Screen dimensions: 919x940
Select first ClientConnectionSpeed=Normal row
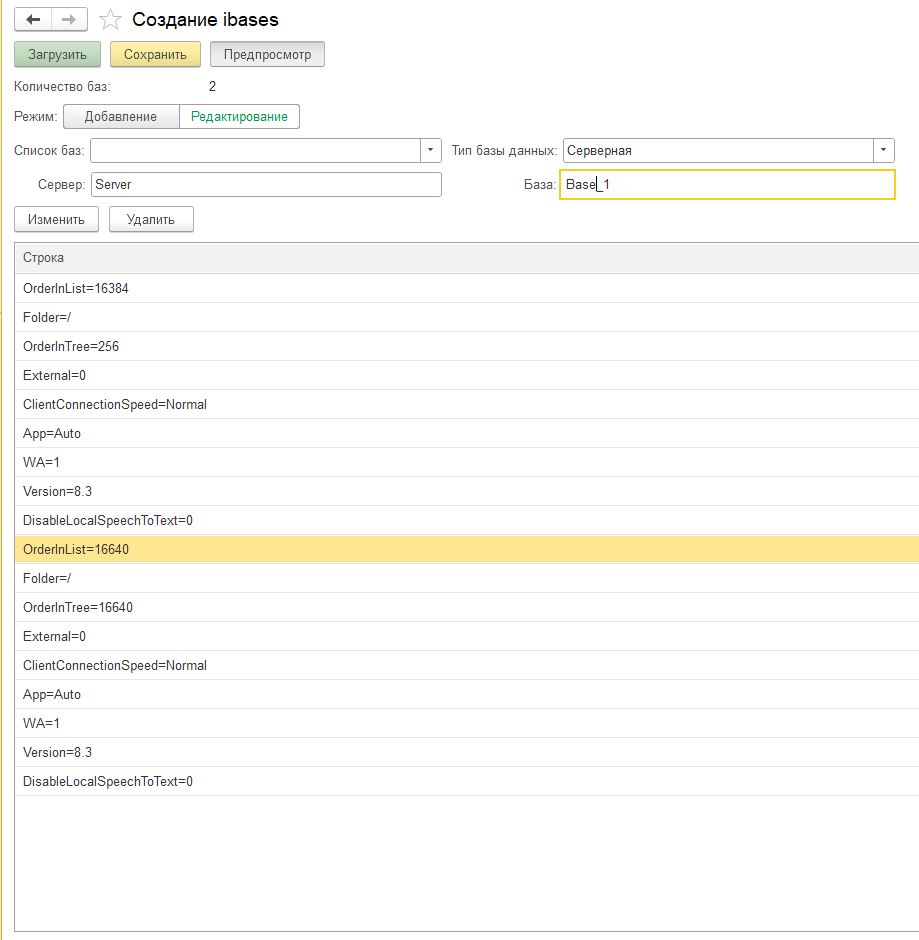tap(467, 405)
